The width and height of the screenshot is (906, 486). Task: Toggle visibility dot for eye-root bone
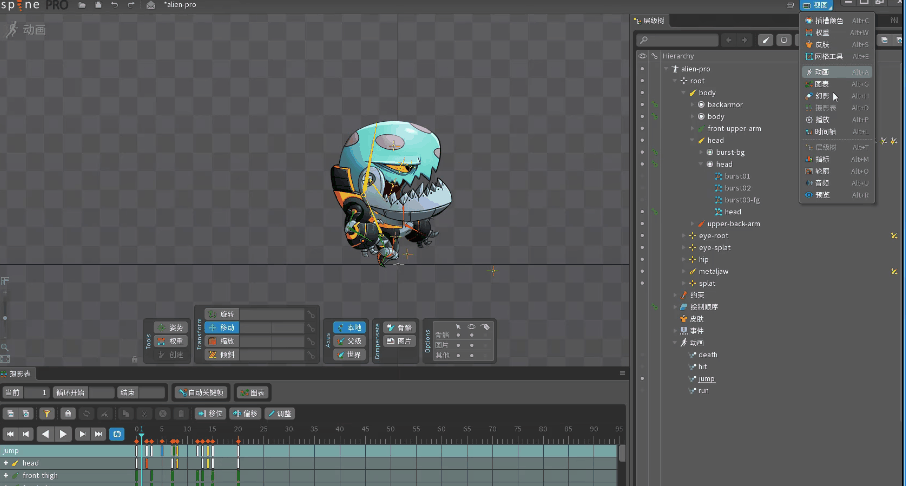point(642,236)
